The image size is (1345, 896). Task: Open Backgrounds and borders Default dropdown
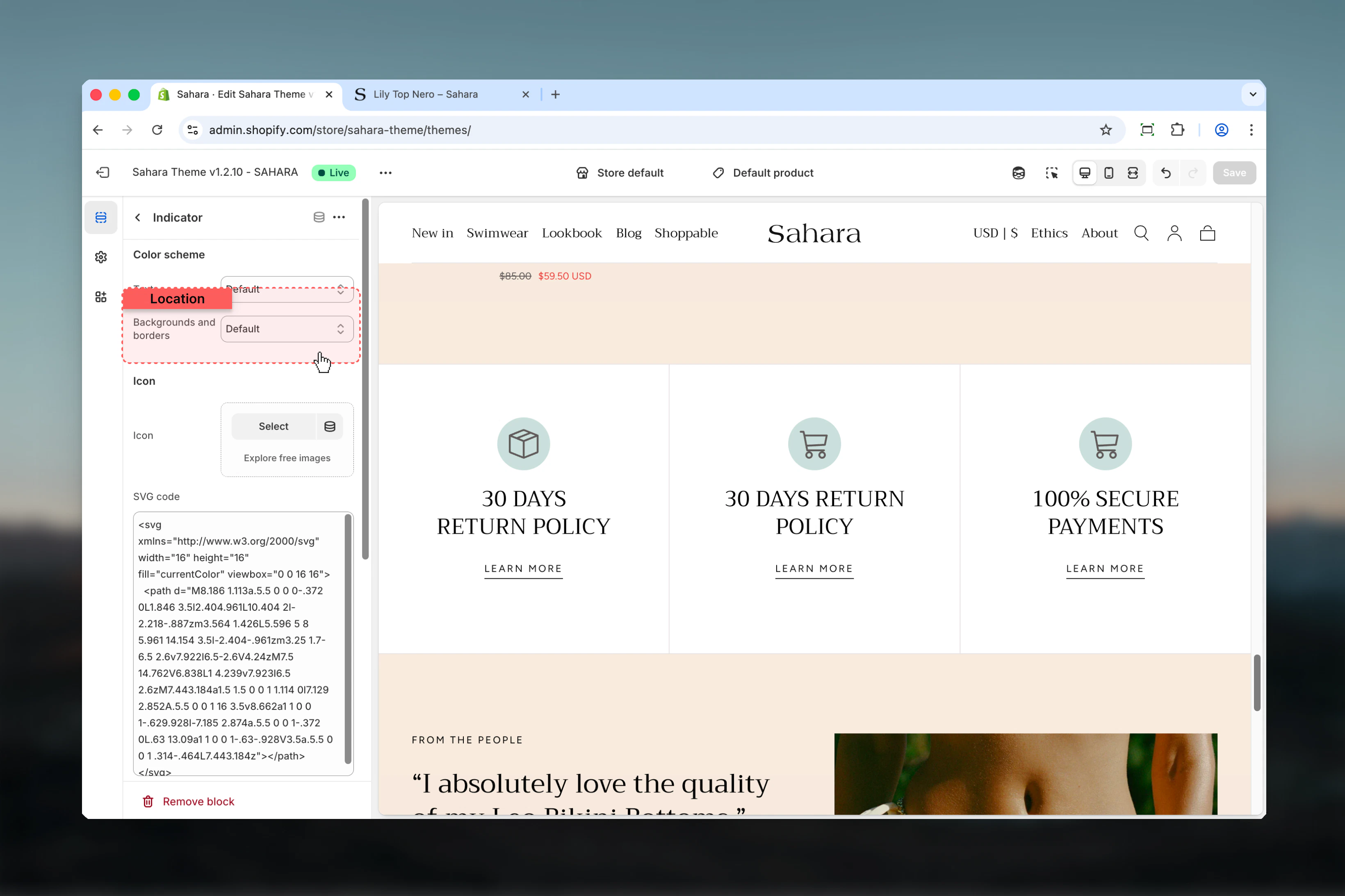pyautogui.click(x=287, y=329)
